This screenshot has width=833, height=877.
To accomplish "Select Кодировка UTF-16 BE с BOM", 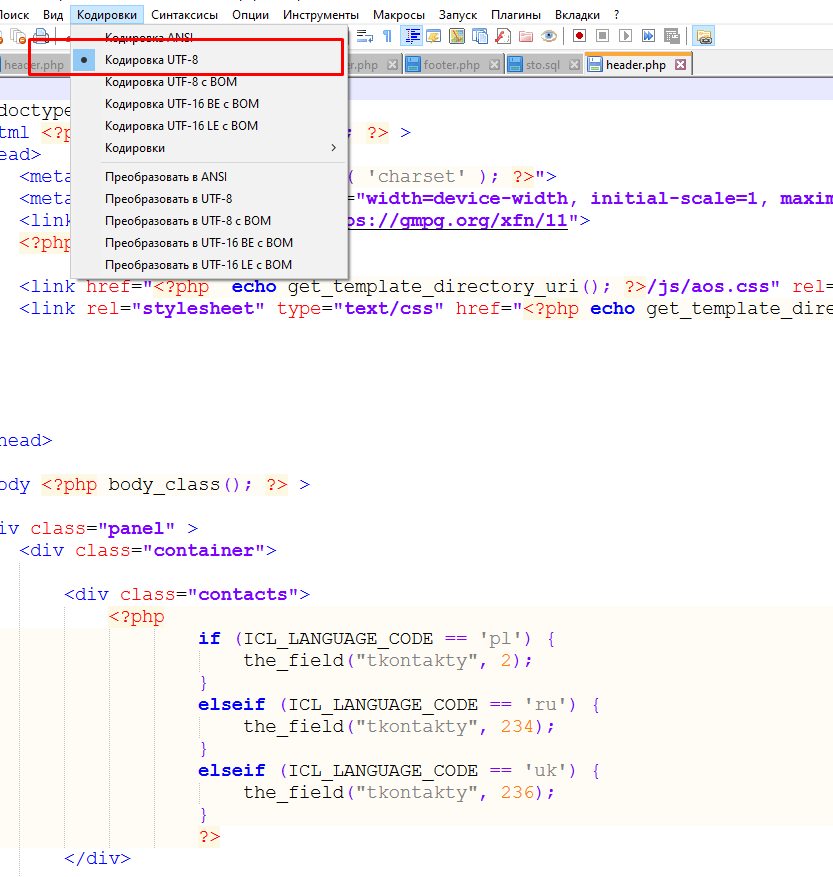I will [x=209, y=104].
